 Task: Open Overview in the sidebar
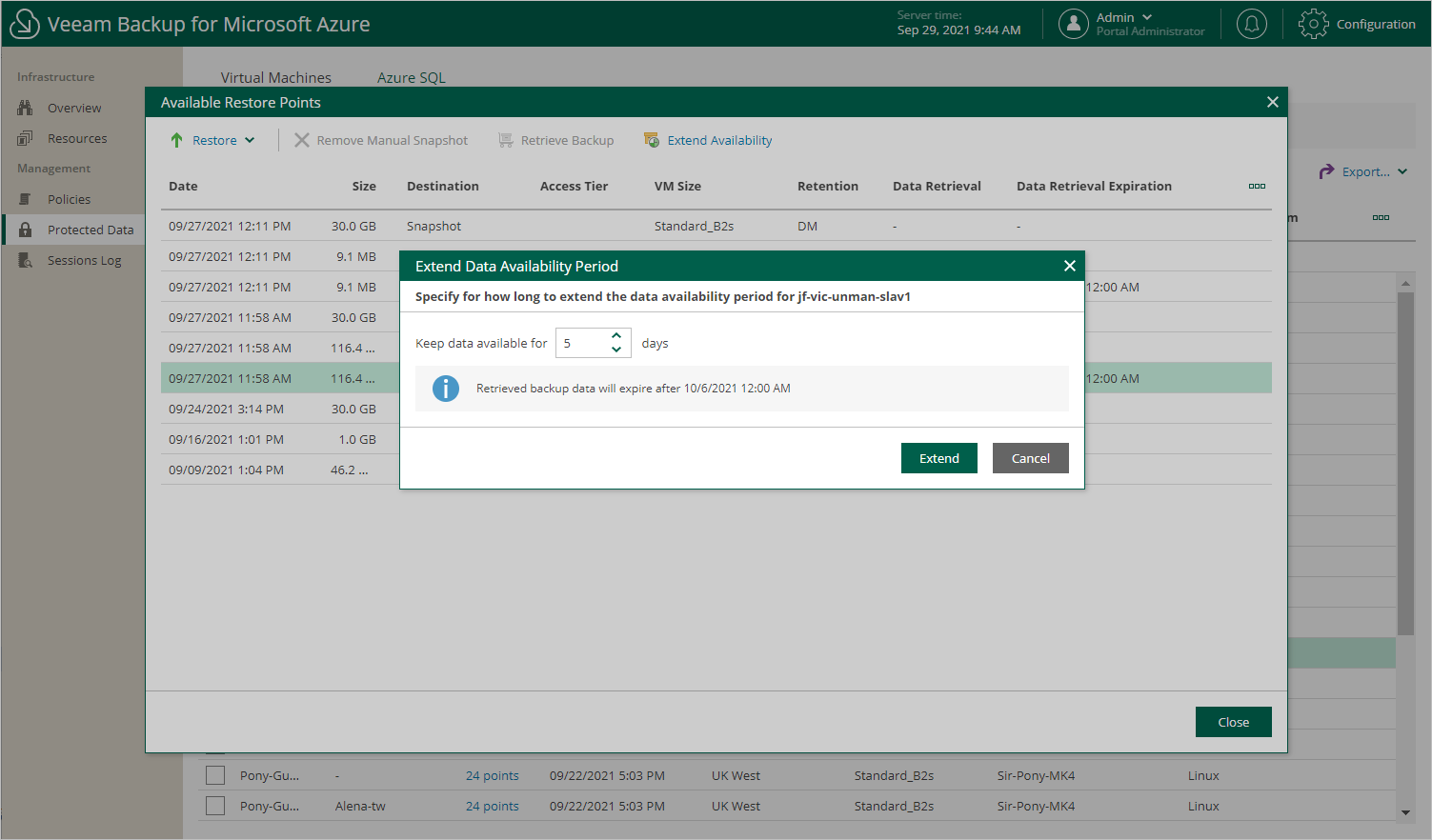(x=74, y=108)
